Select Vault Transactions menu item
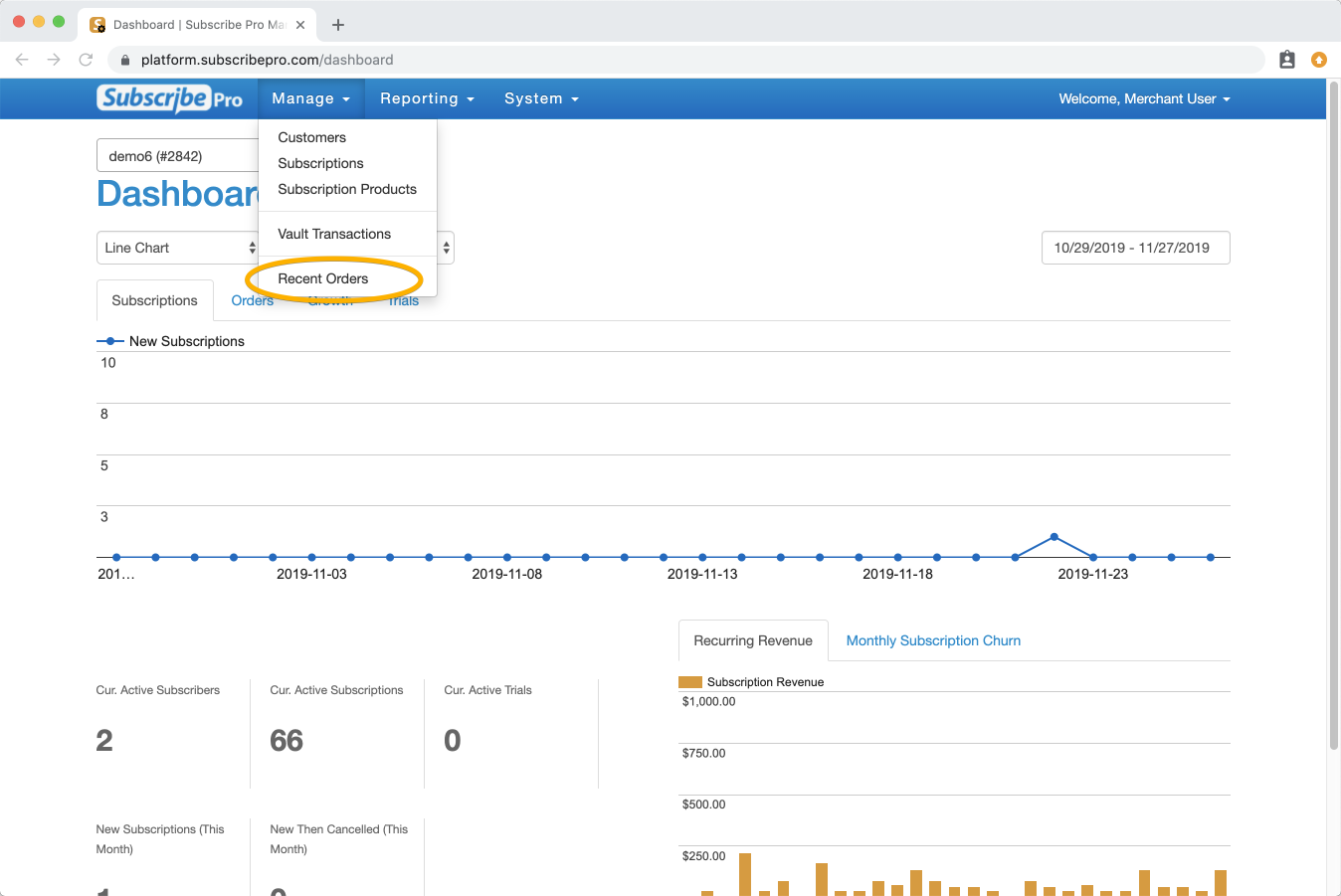 334,234
